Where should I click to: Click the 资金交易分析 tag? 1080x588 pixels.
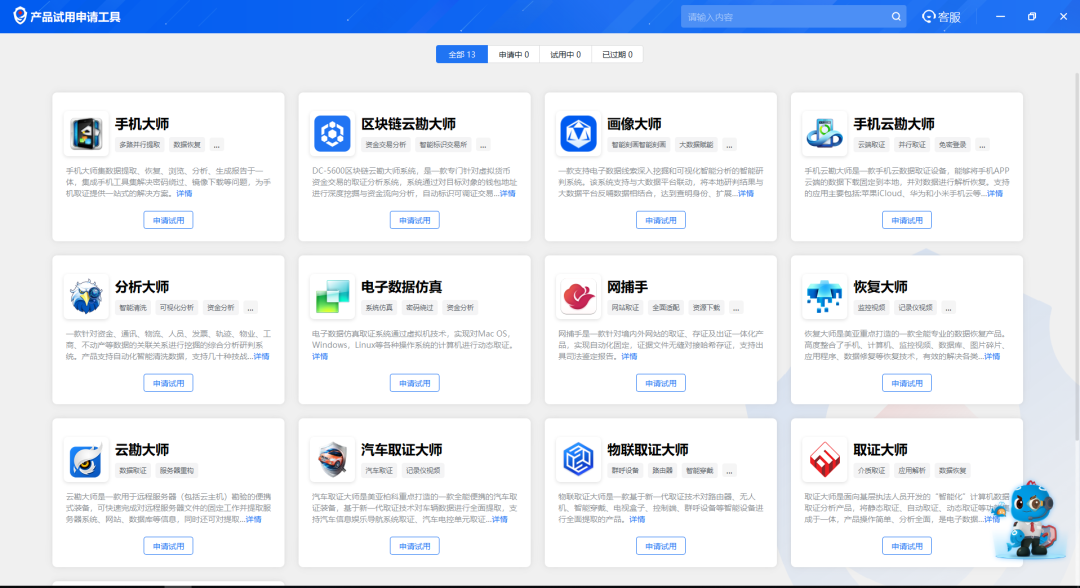[386, 145]
